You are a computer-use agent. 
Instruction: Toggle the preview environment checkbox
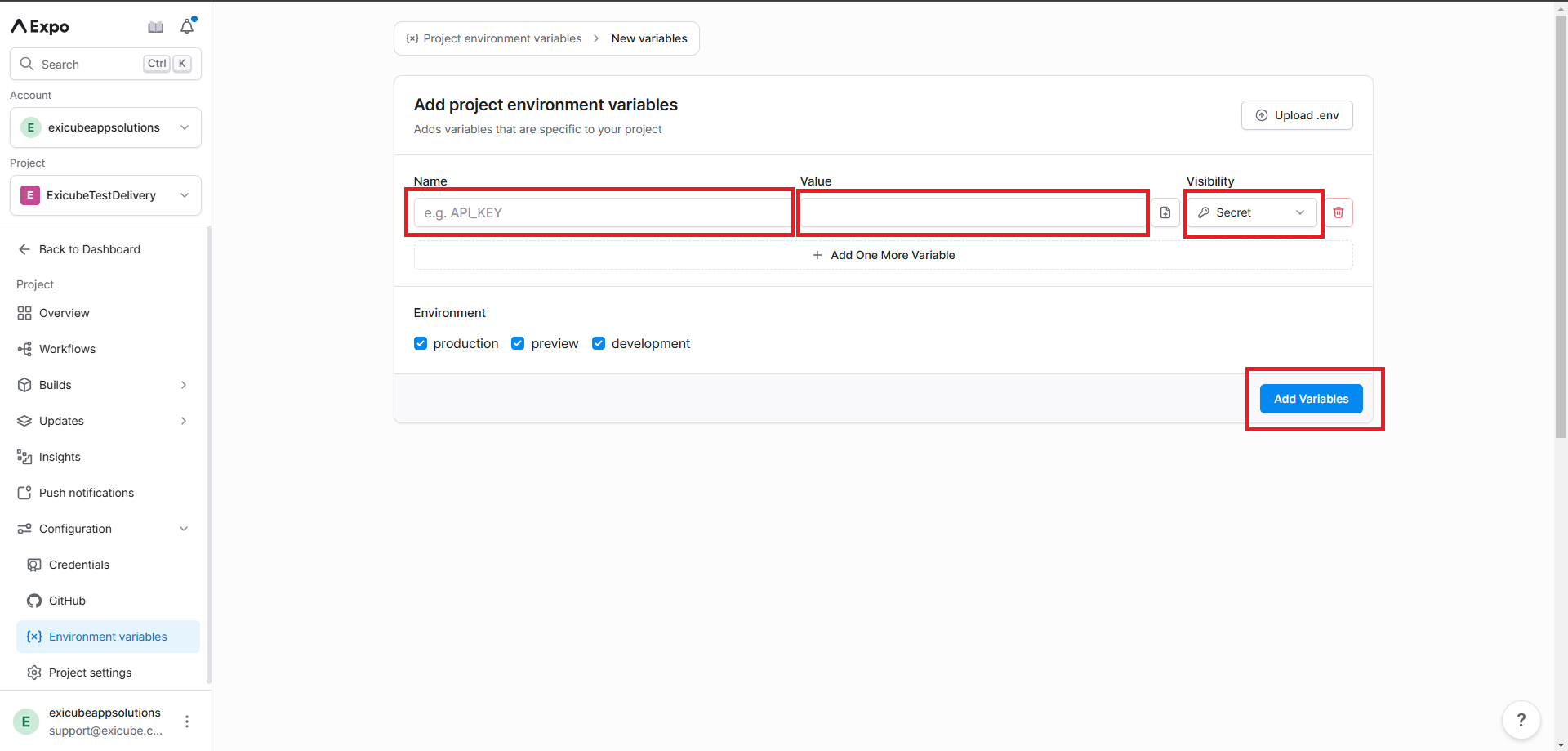click(x=518, y=343)
